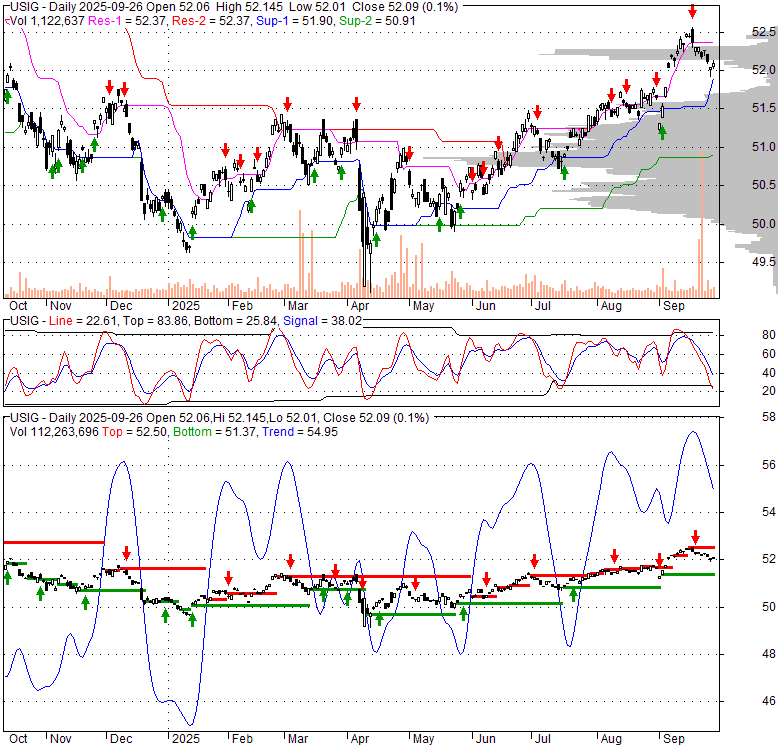The width and height of the screenshot is (780, 745).
Task: Click the 'Sup-2 = 50.91' green legend label
Action: 377,21
